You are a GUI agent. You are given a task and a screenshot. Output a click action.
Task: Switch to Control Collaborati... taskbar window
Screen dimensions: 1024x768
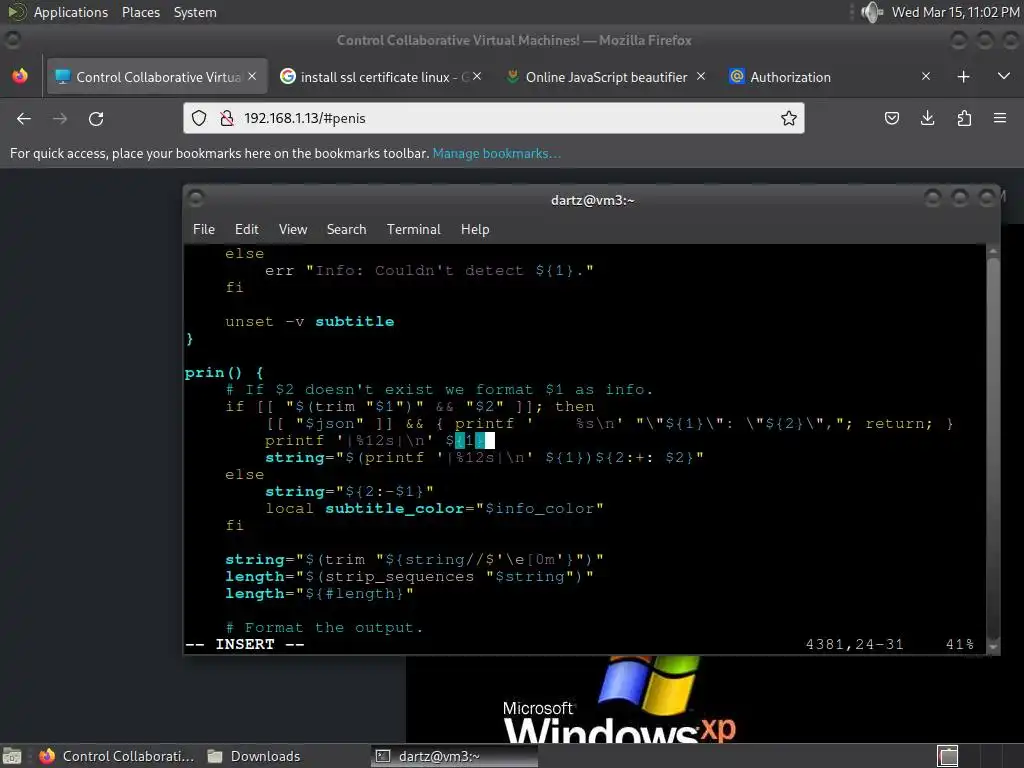coord(116,756)
